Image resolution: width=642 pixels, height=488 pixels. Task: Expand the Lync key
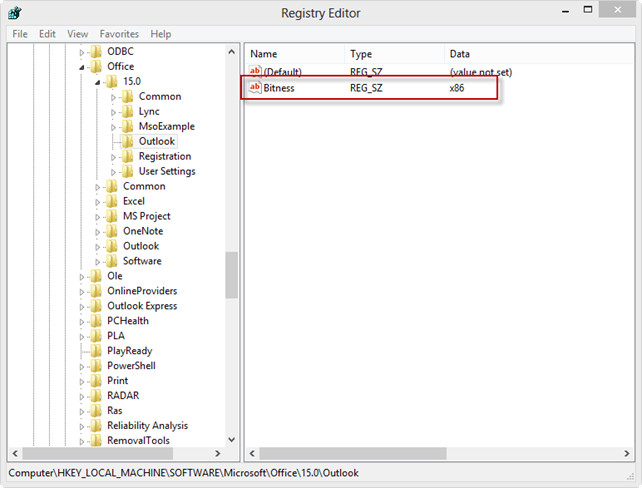click(113, 112)
